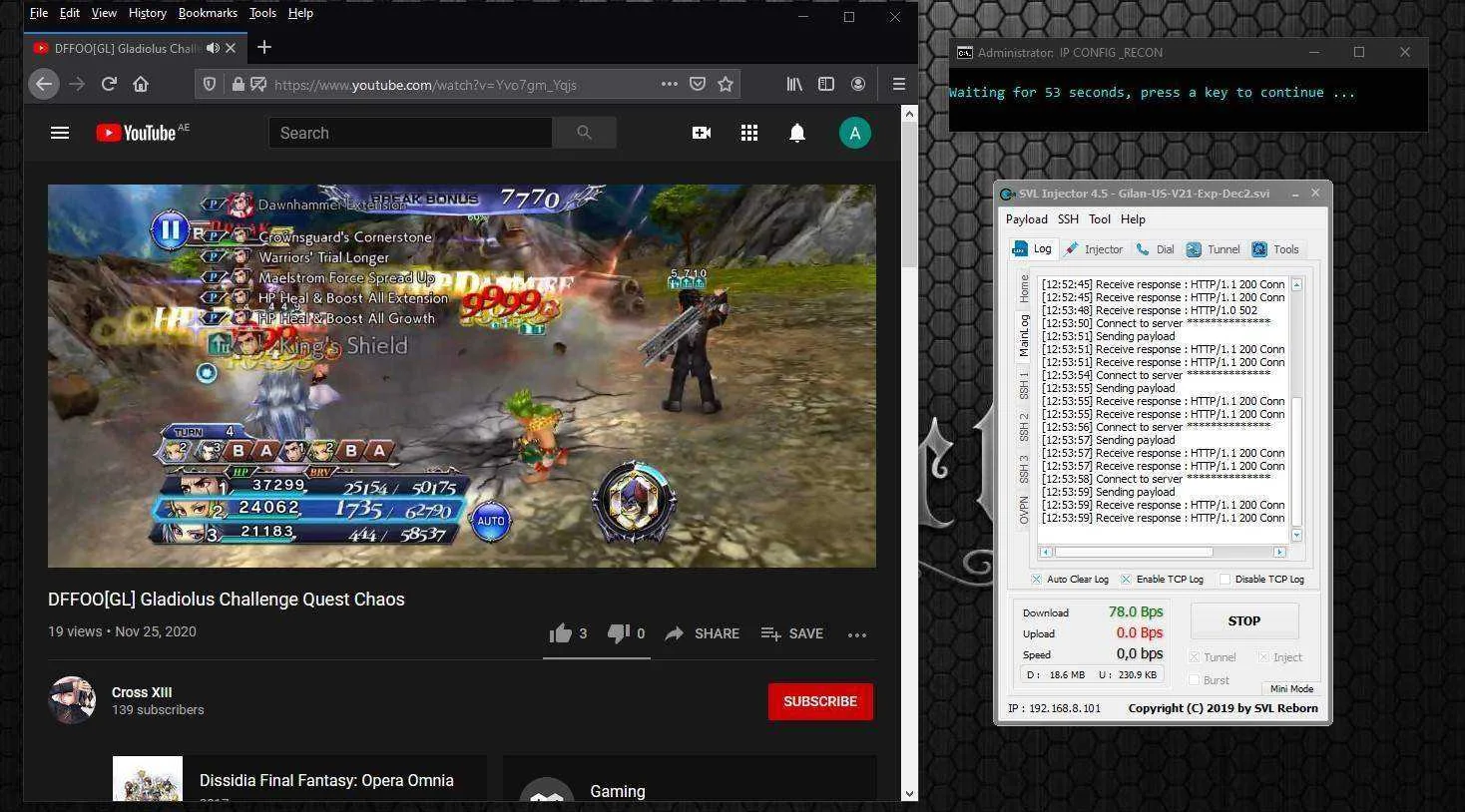The image size is (1465, 812).
Task: Check Disable TCP Log checkbox
Action: pos(1224,580)
